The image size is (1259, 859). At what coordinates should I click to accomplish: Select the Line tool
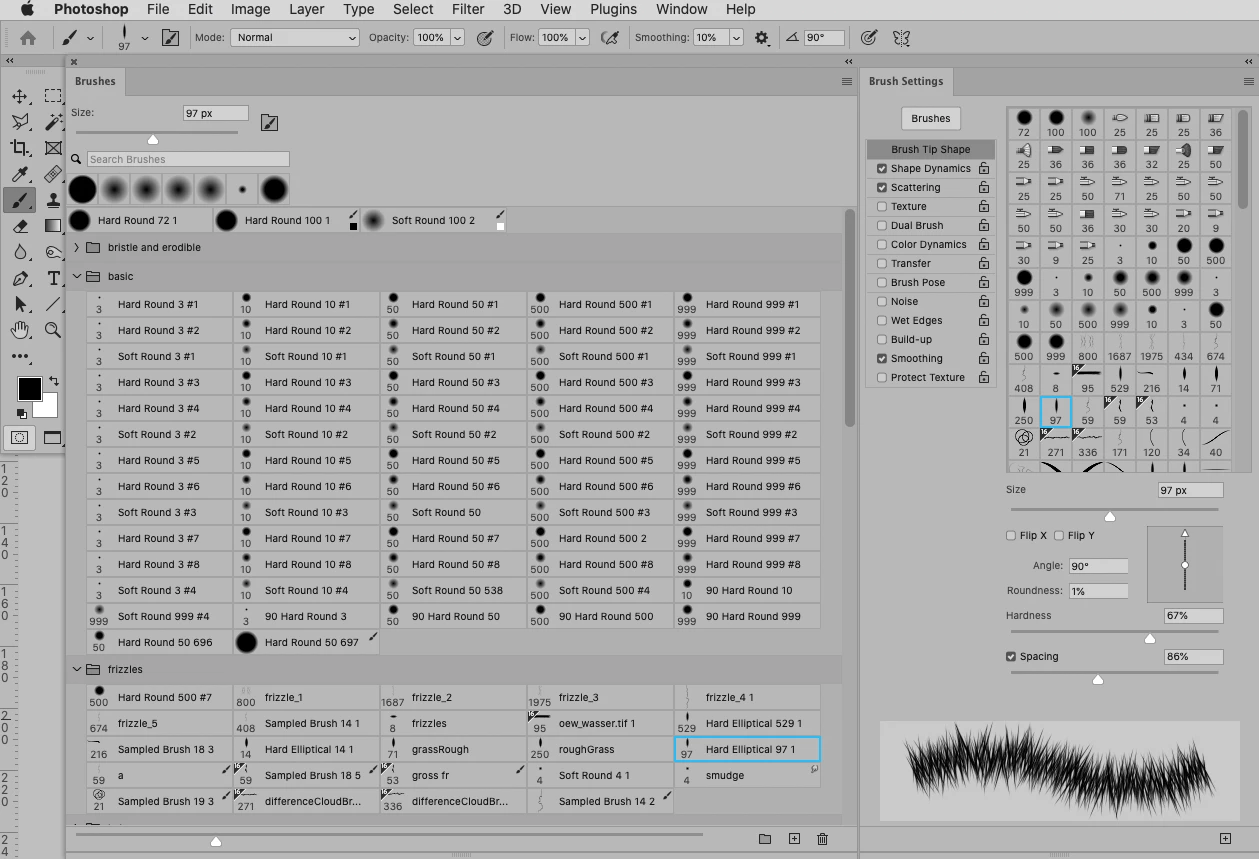[53, 304]
